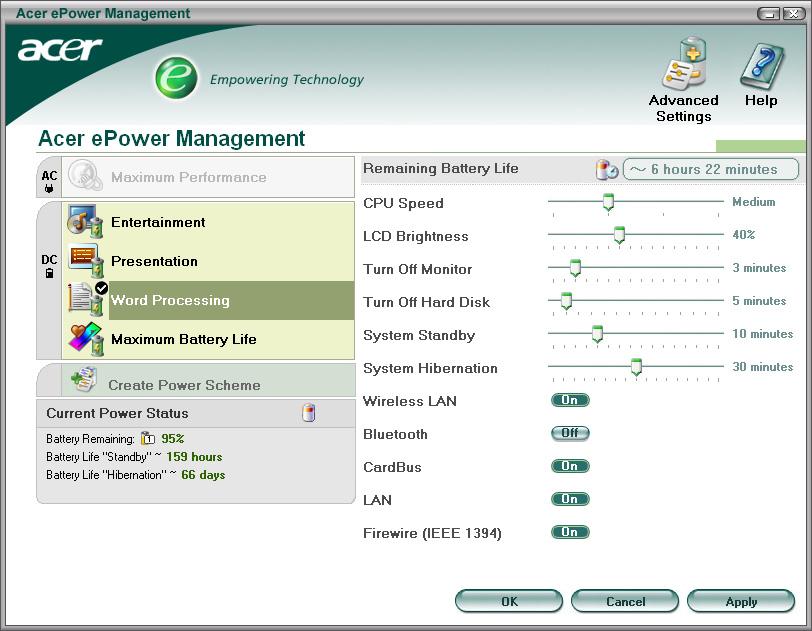The height and width of the screenshot is (631, 812).
Task: Click the CPU Speed slider handle
Action: [x=608, y=203]
